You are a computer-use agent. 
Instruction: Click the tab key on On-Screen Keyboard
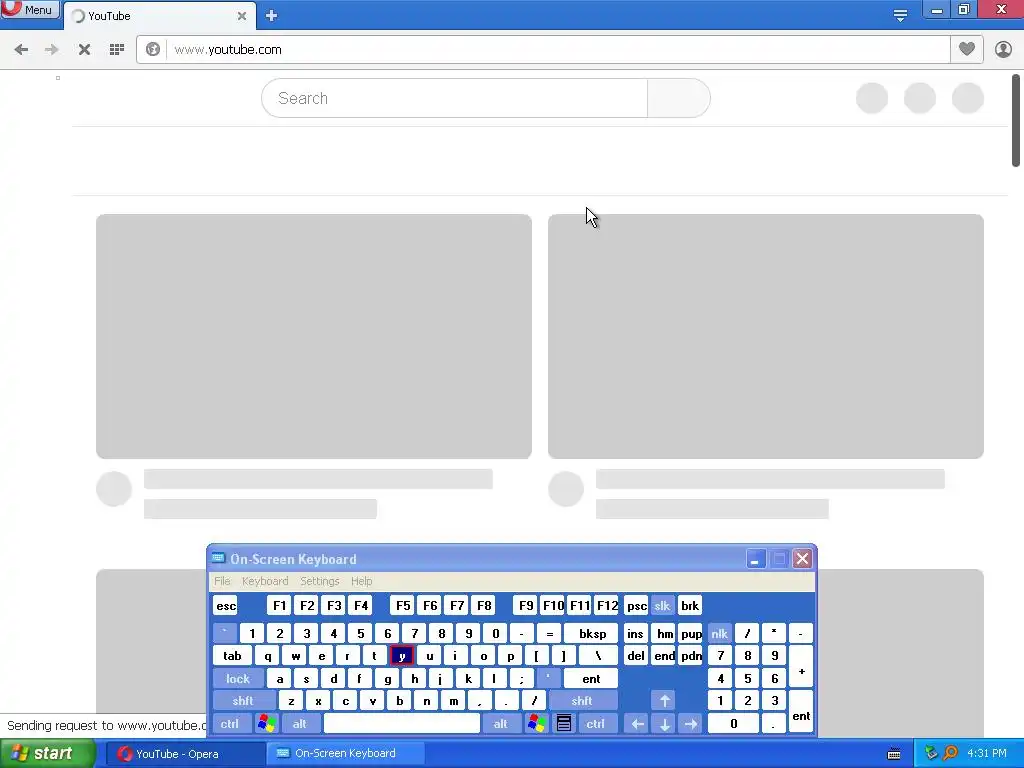point(232,656)
